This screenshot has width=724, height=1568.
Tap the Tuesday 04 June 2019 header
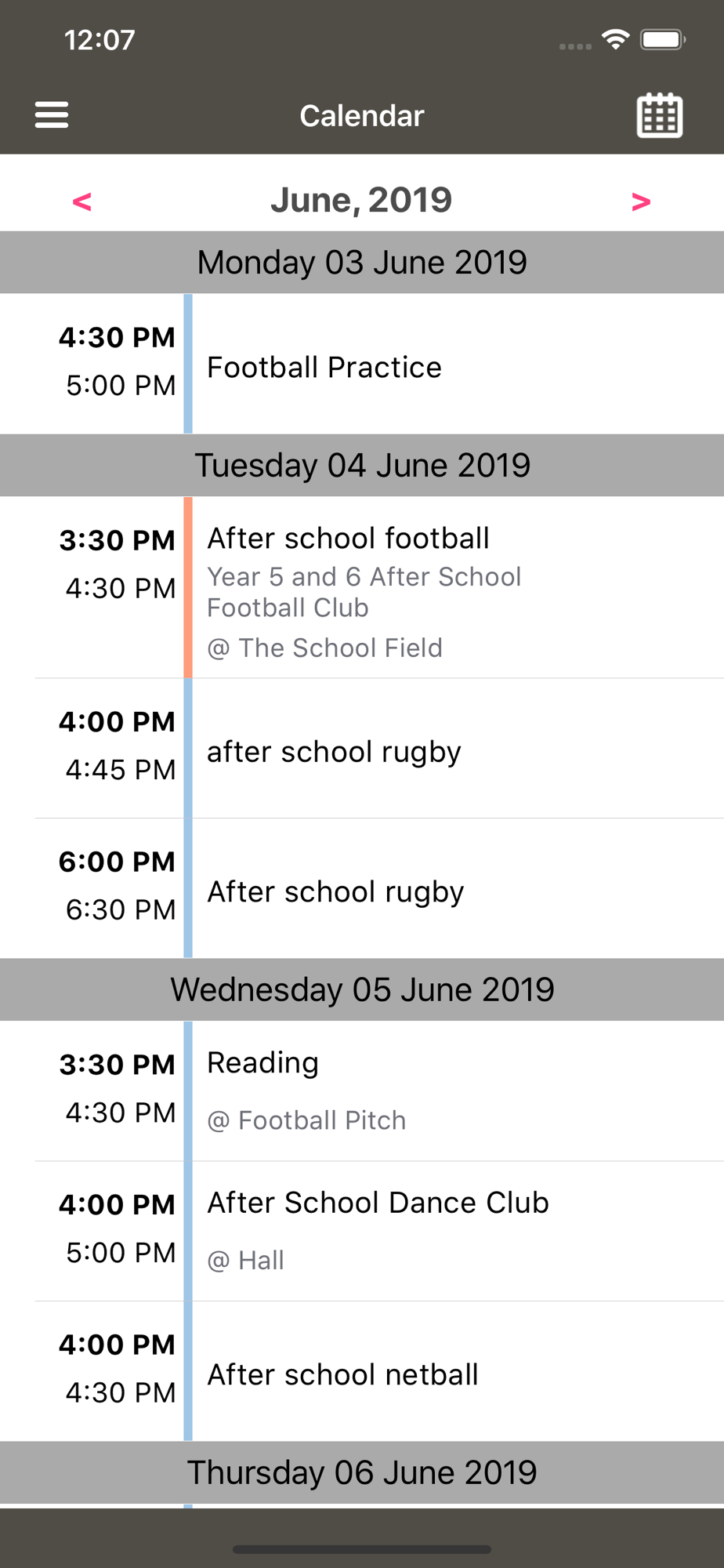[362, 465]
